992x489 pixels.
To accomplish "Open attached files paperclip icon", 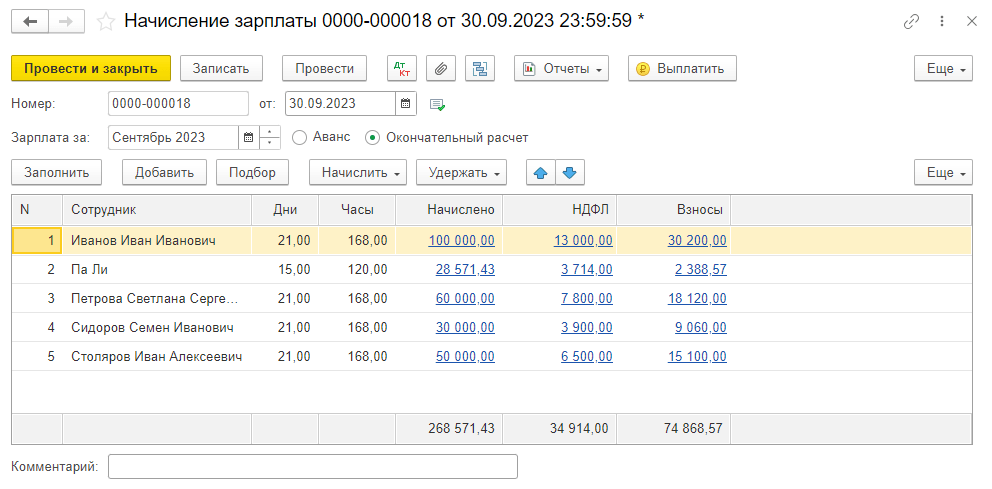I will click(441, 68).
